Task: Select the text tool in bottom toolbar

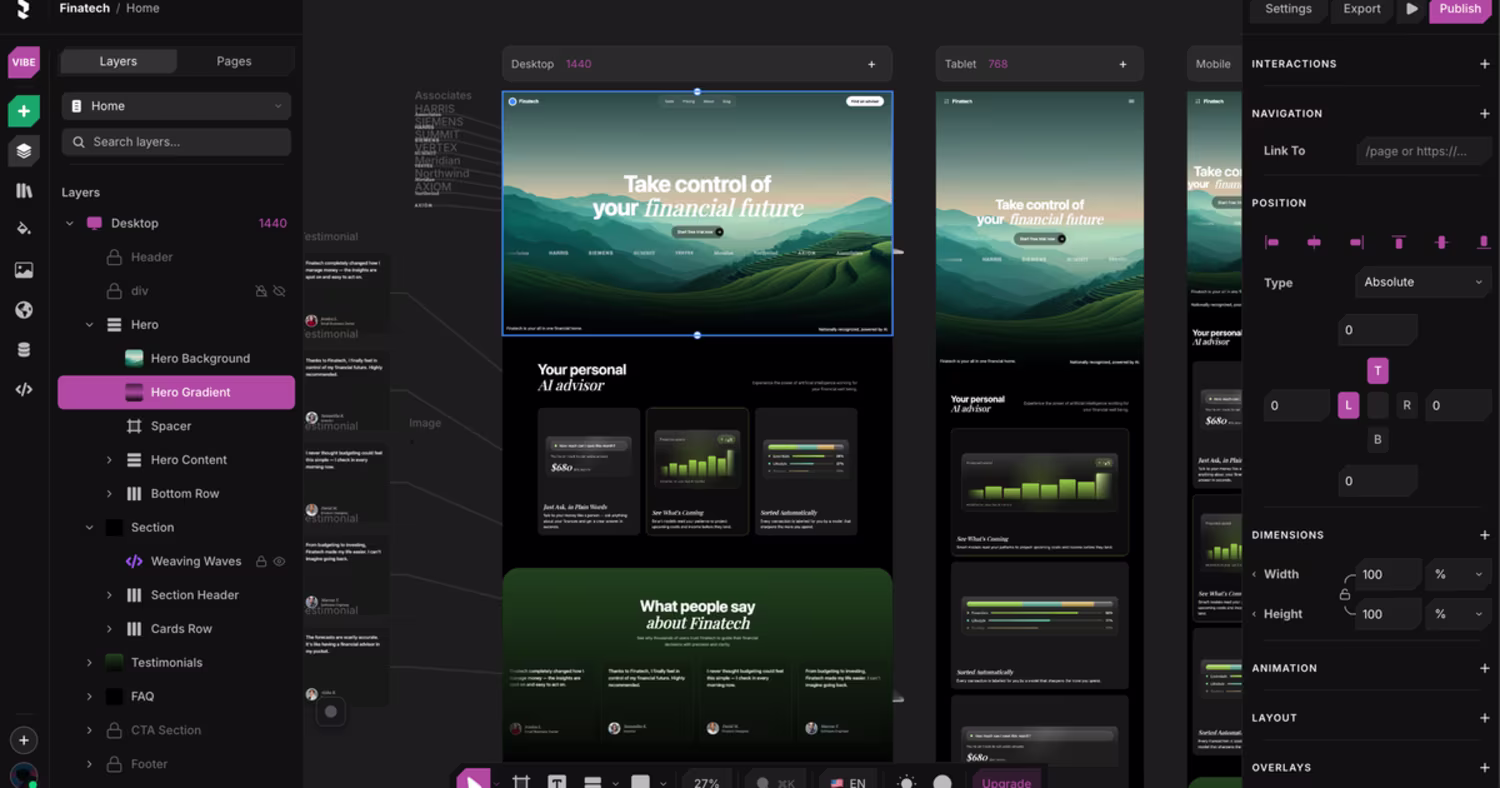Action: 557,782
